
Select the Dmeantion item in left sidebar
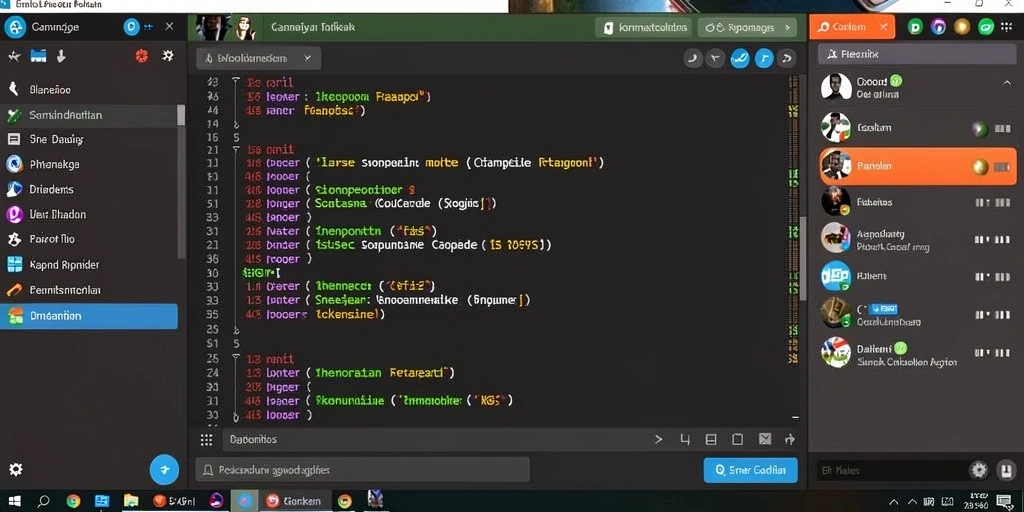click(x=89, y=316)
